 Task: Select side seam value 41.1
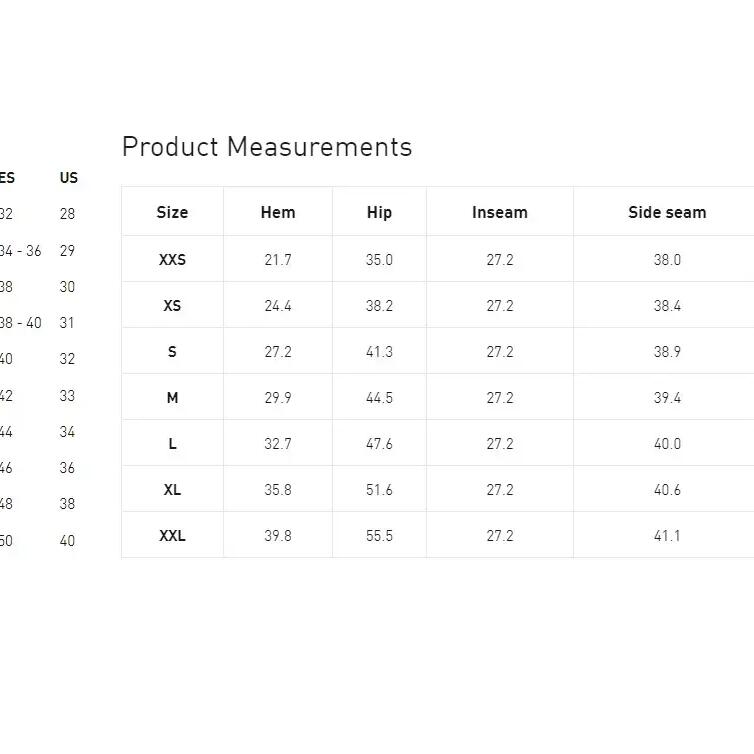[x=667, y=536]
